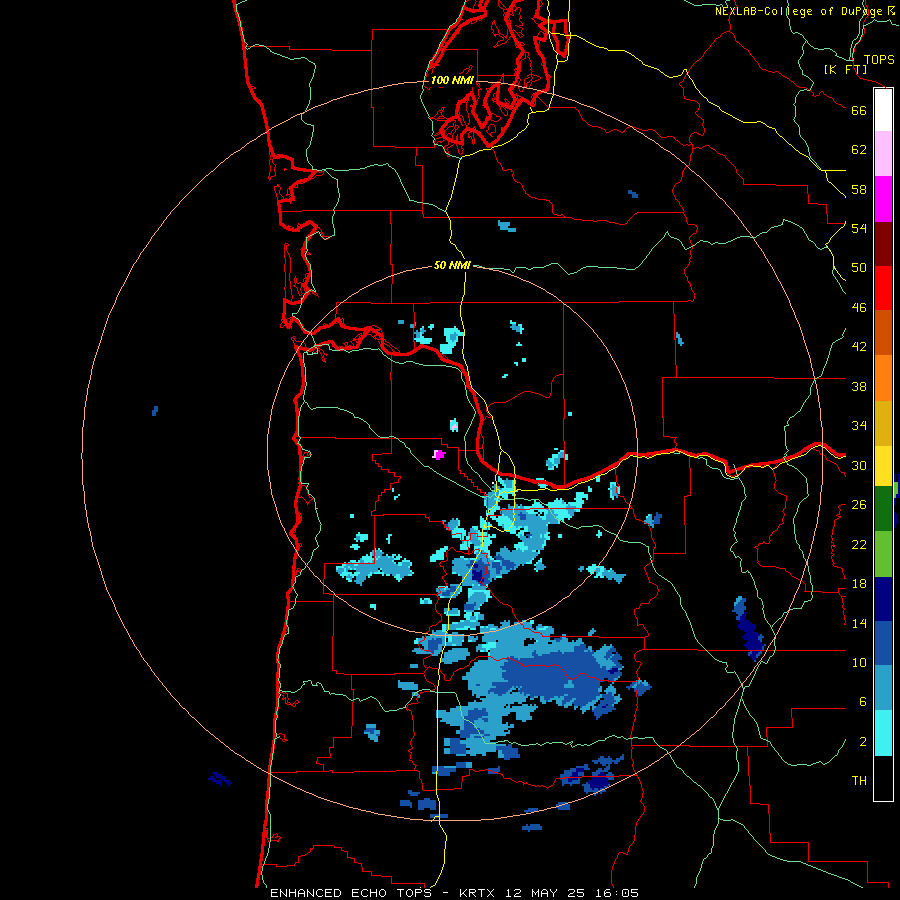900x900 pixels.
Task: Click the navy blue 22 legend swatch
Action: coord(883,599)
